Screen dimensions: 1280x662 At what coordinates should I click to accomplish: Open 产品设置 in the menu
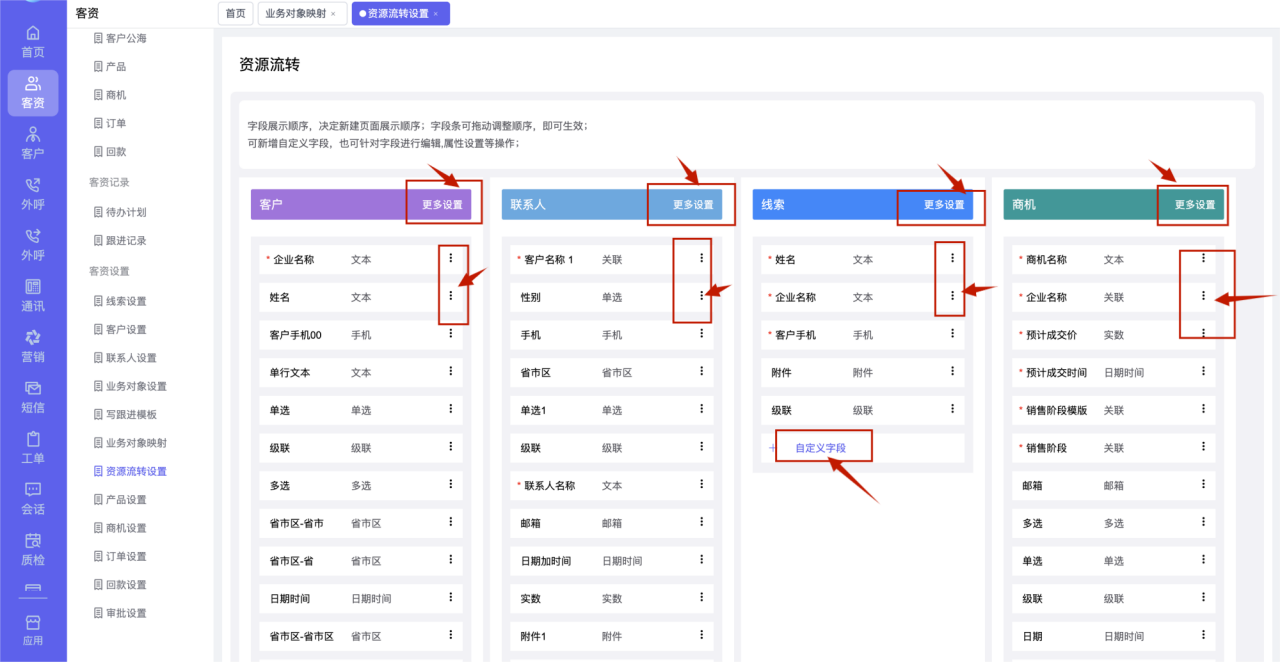coord(120,499)
